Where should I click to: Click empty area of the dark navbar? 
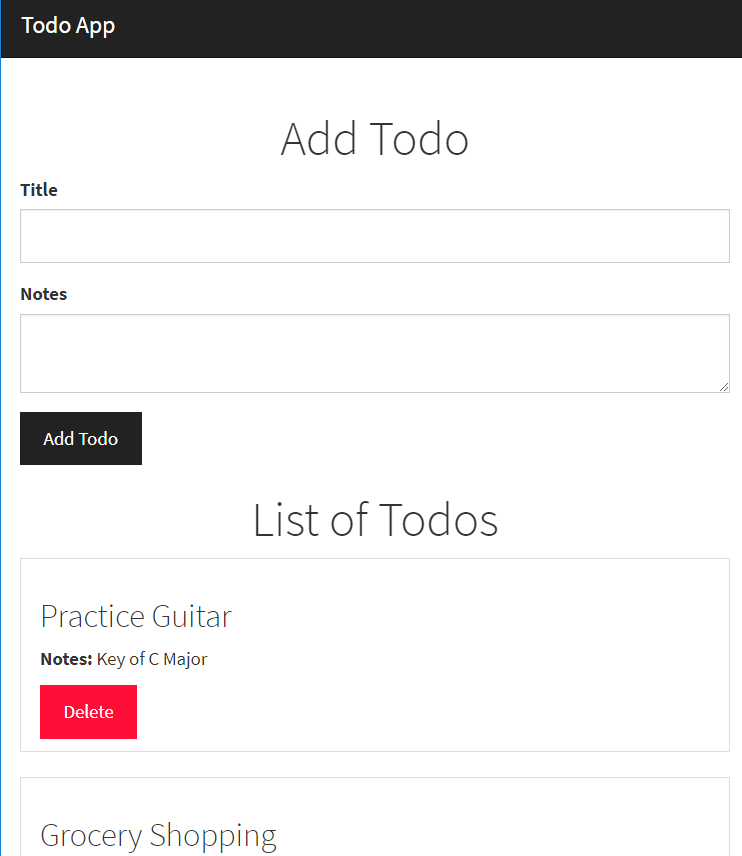(426, 28)
